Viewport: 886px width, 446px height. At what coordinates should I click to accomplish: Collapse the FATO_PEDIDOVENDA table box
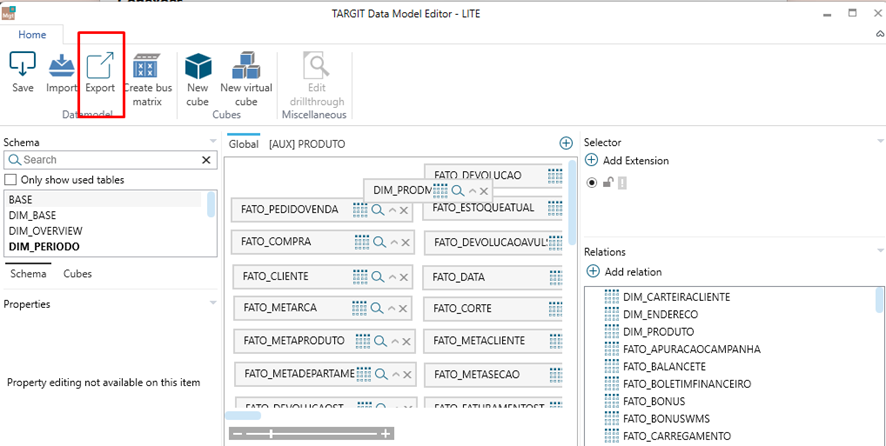click(x=392, y=210)
